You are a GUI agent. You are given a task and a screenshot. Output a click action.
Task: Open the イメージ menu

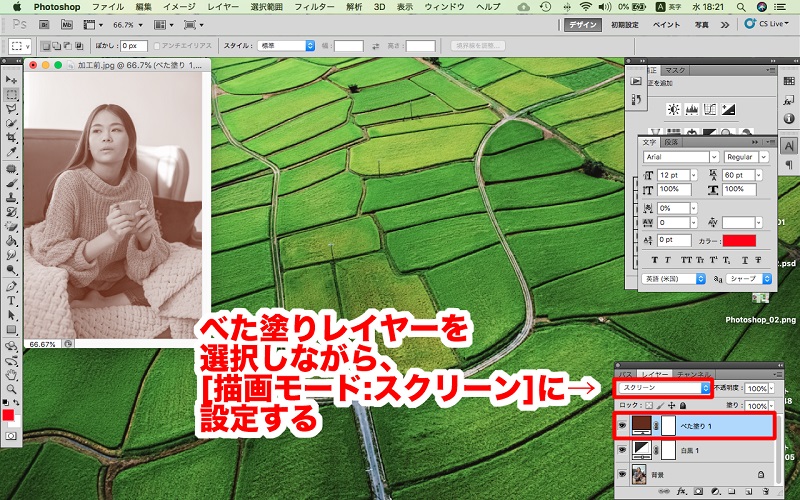pyautogui.click(x=179, y=7)
